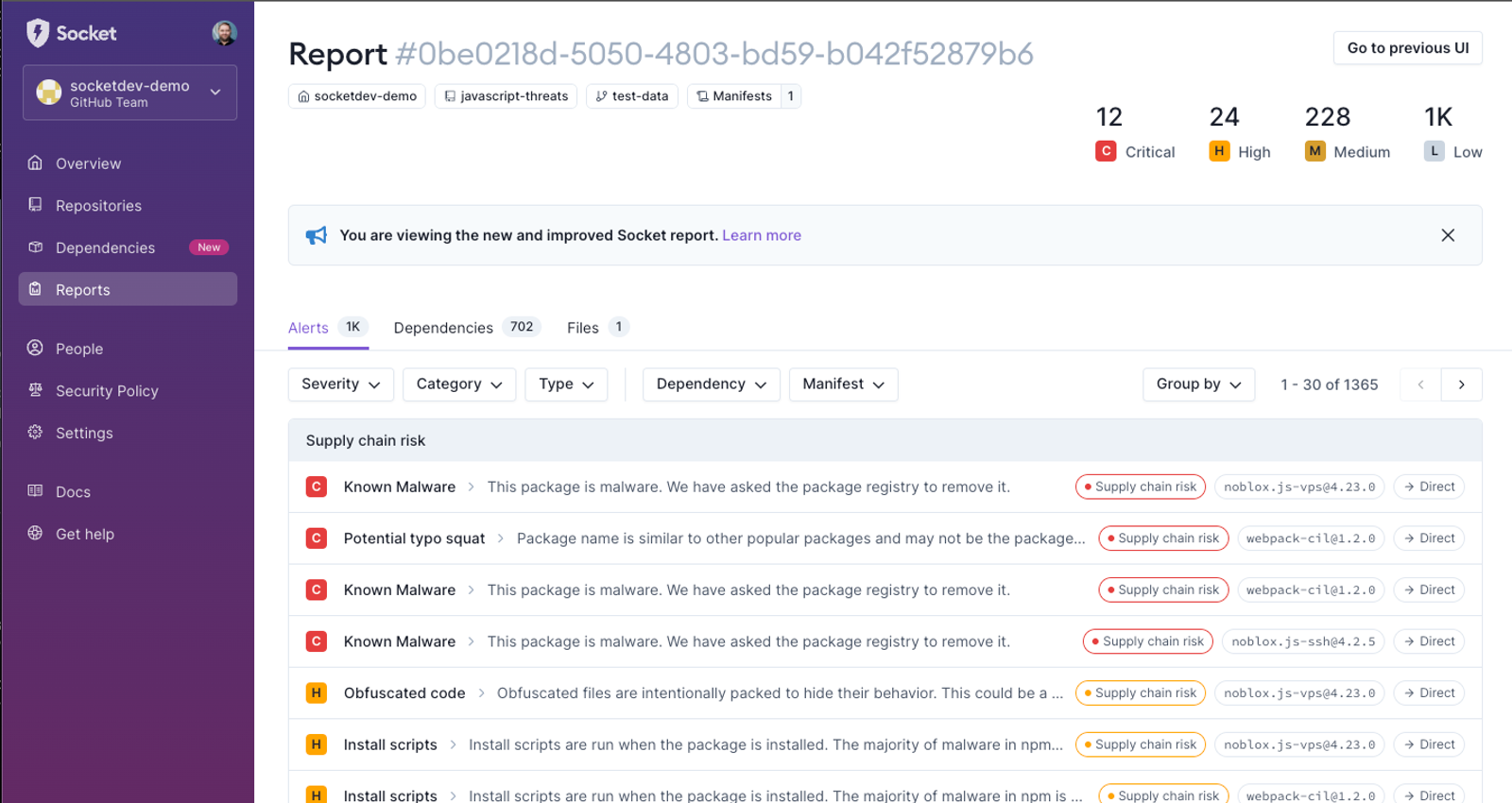Click Go to previous UI button
The height and width of the screenshot is (803, 1512).
pyautogui.click(x=1407, y=48)
